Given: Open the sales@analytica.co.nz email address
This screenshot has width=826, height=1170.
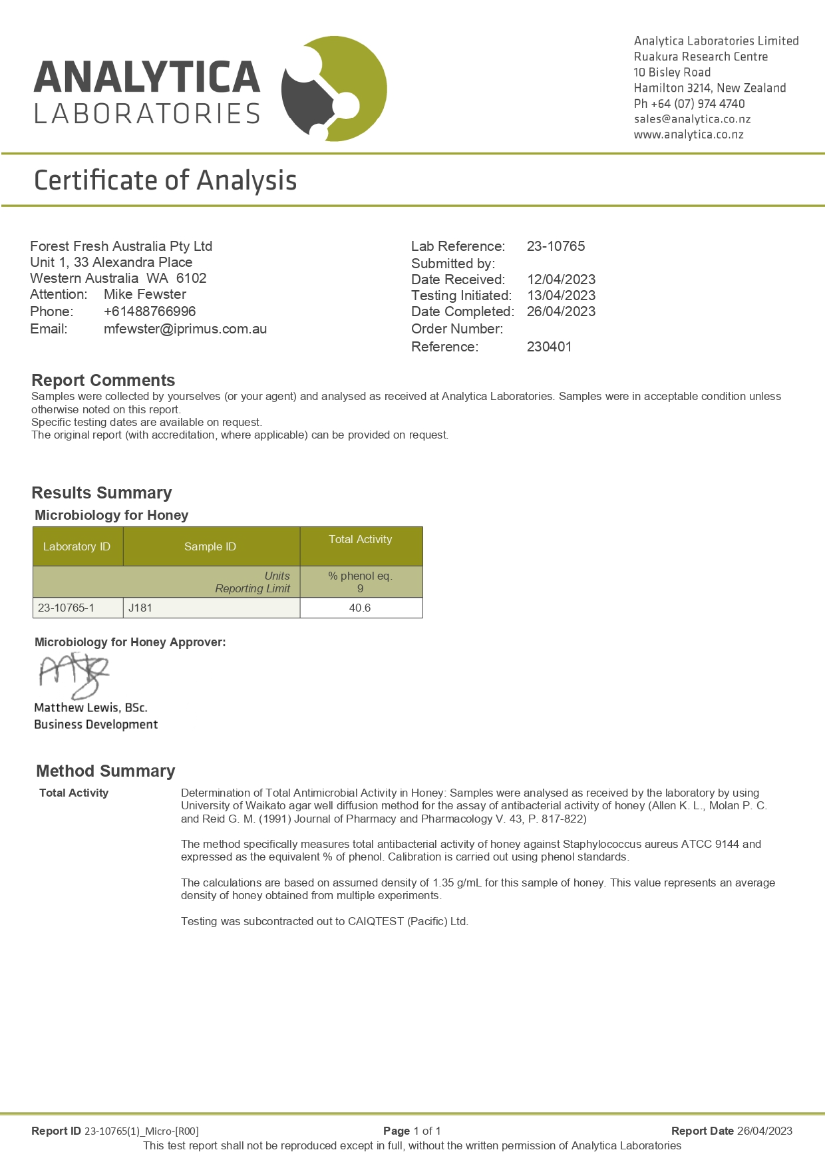Looking at the screenshot, I should click(692, 119).
